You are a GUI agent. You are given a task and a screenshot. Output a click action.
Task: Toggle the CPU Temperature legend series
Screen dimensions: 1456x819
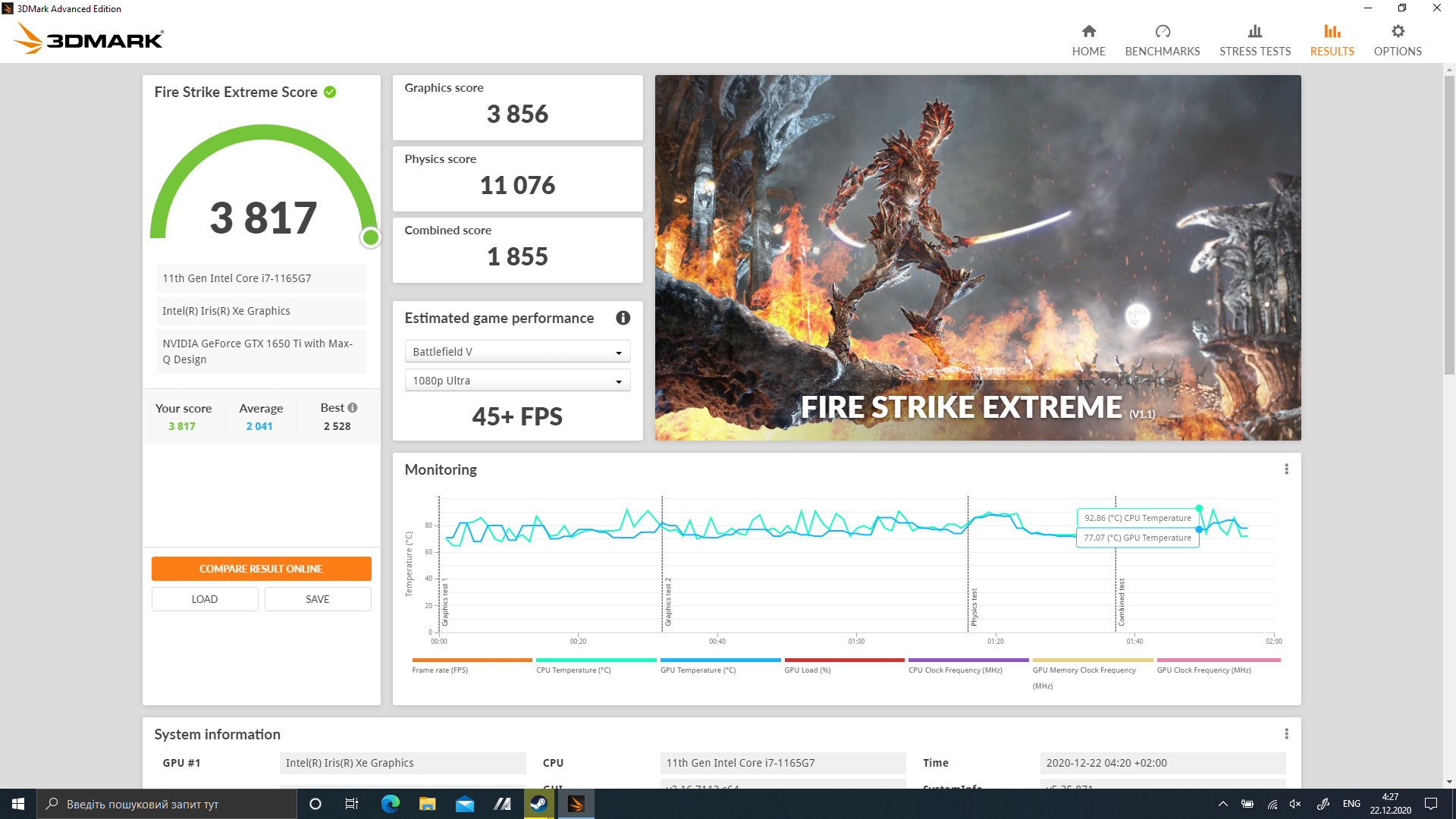[x=596, y=667]
